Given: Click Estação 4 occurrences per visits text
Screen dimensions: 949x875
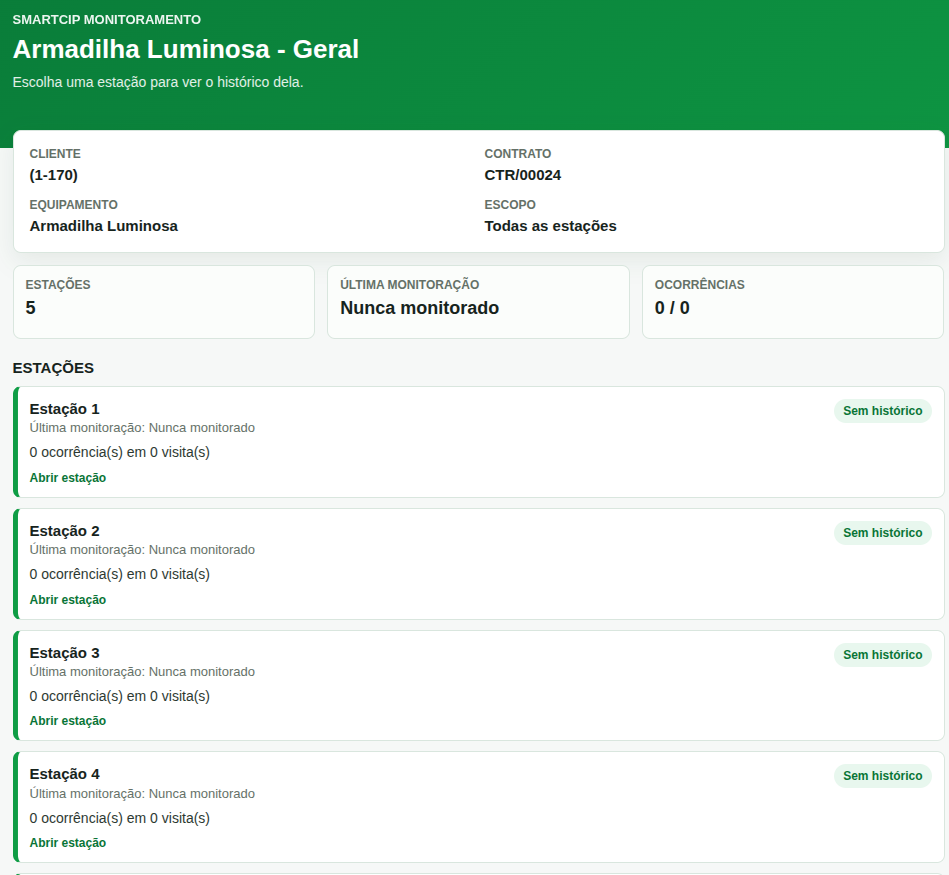Looking at the screenshot, I should [x=120, y=818].
